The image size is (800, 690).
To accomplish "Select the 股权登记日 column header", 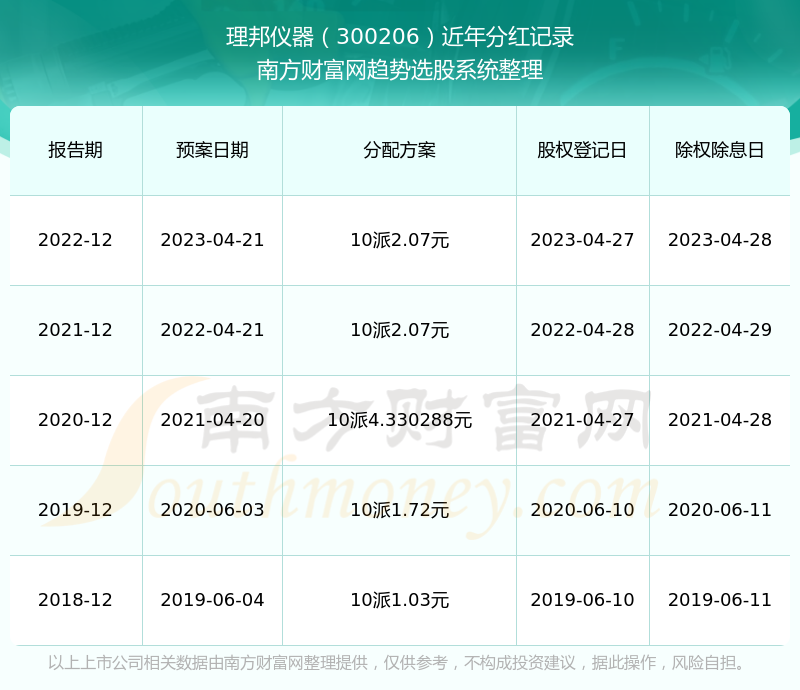I will [x=582, y=150].
